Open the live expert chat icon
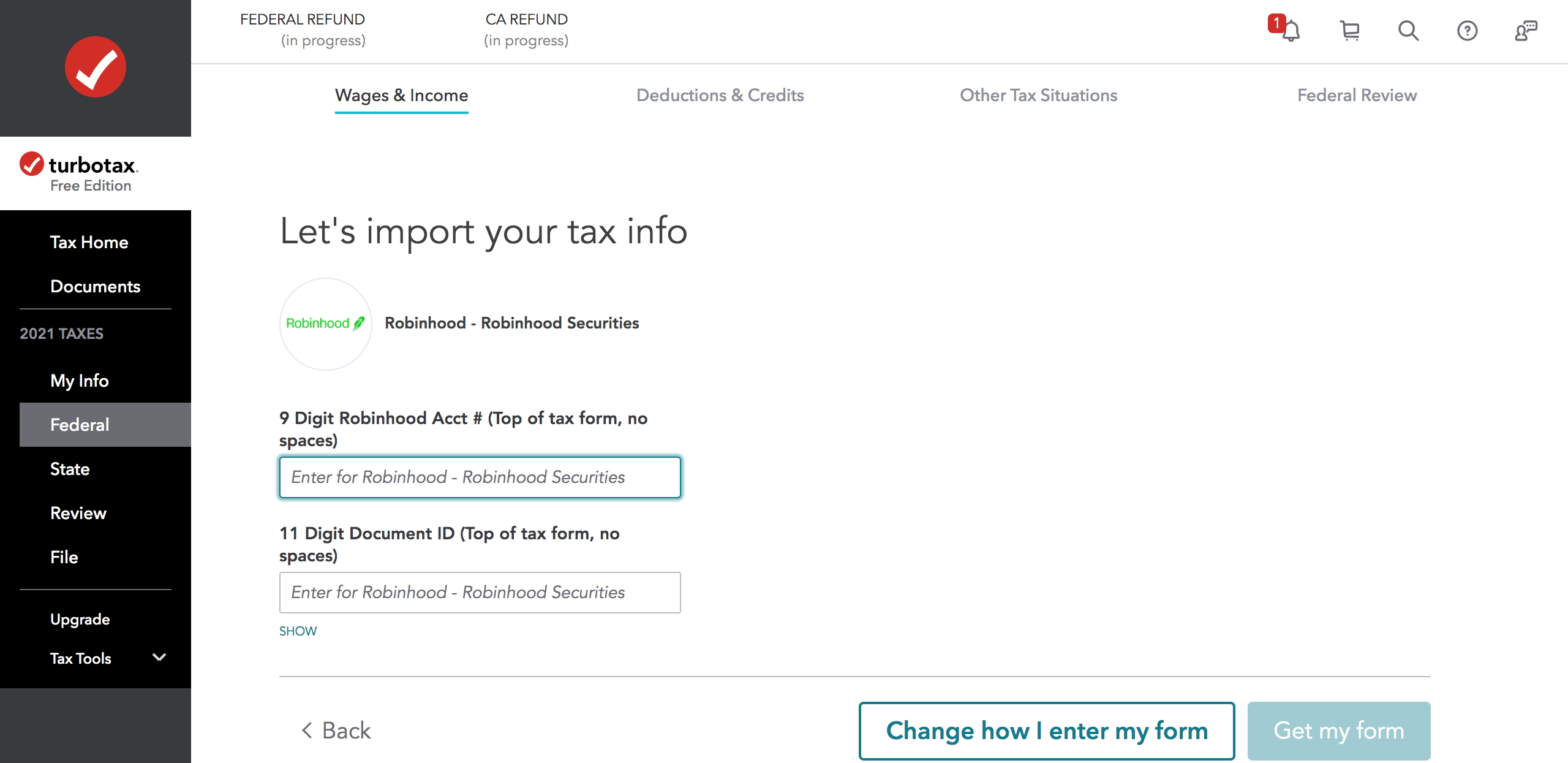Image resolution: width=1568 pixels, height=763 pixels. tap(1526, 31)
